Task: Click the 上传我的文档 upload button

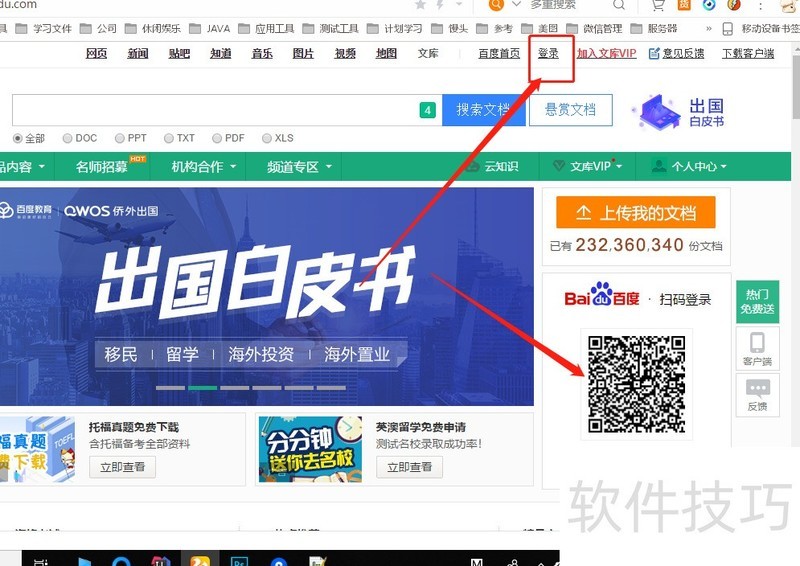Action: pyautogui.click(x=637, y=213)
